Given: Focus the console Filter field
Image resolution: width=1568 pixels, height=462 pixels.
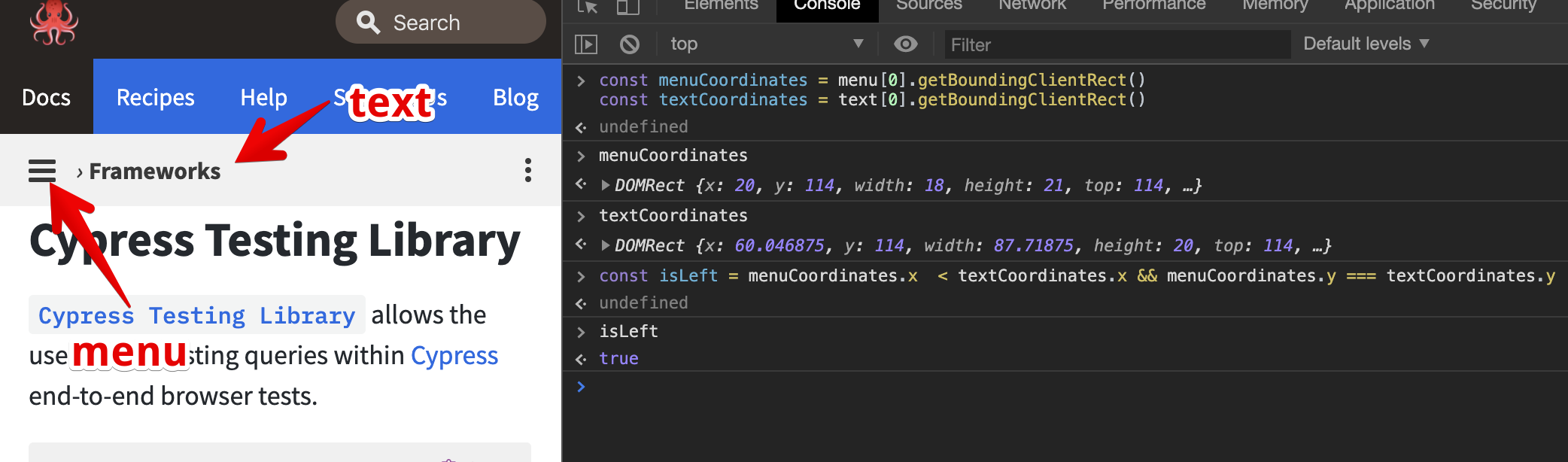Looking at the screenshot, I should tap(1117, 44).
